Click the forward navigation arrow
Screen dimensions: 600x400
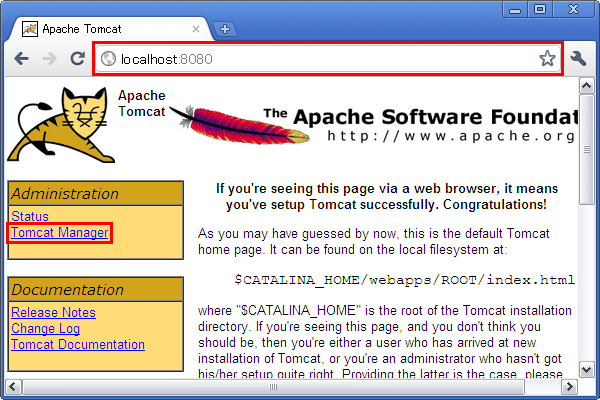click(x=49, y=59)
